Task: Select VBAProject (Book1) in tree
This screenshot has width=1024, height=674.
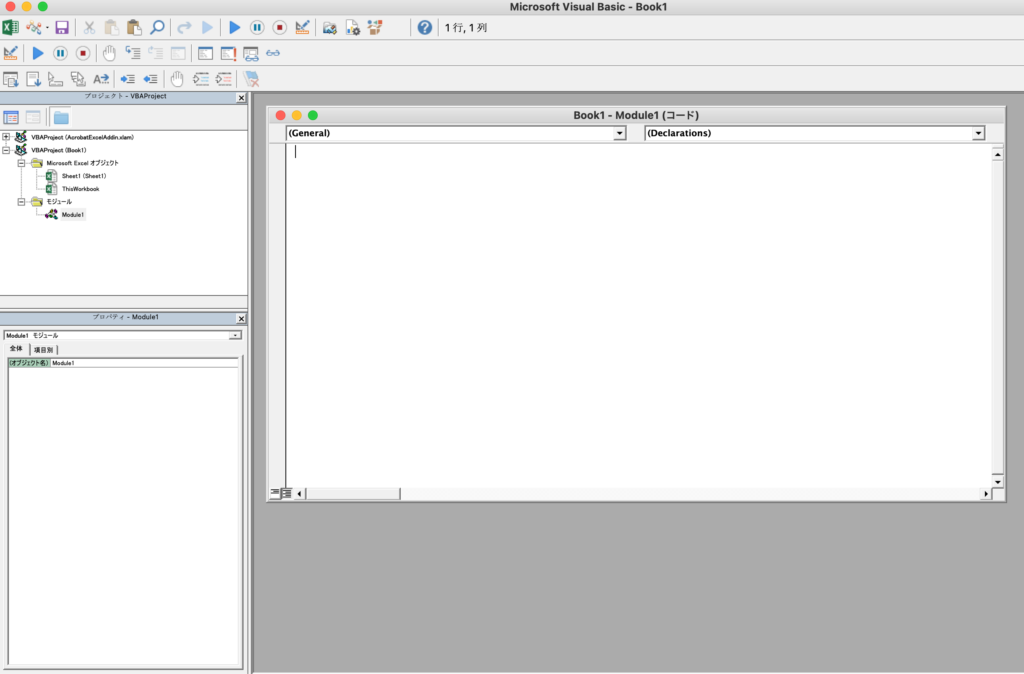Action: [59, 150]
